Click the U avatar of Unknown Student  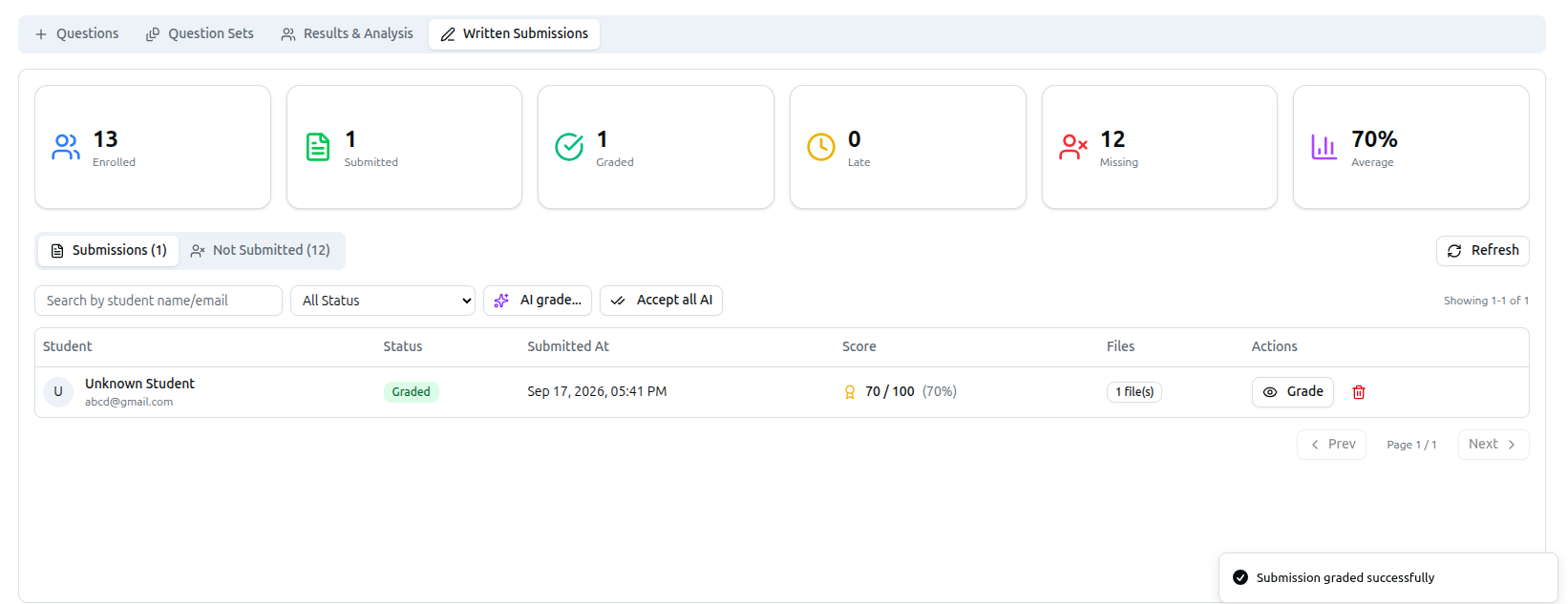coord(58,392)
